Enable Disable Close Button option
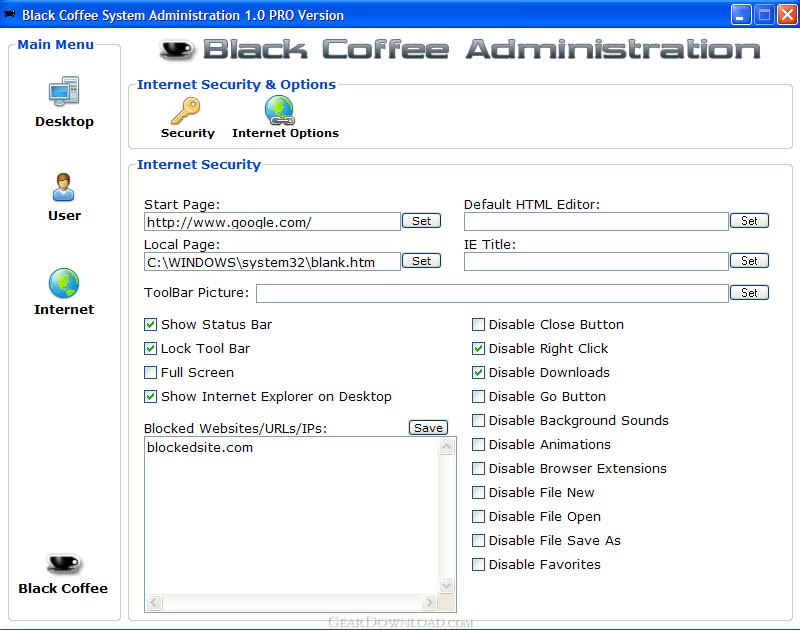The image size is (800, 630). click(x=478, y=324)
